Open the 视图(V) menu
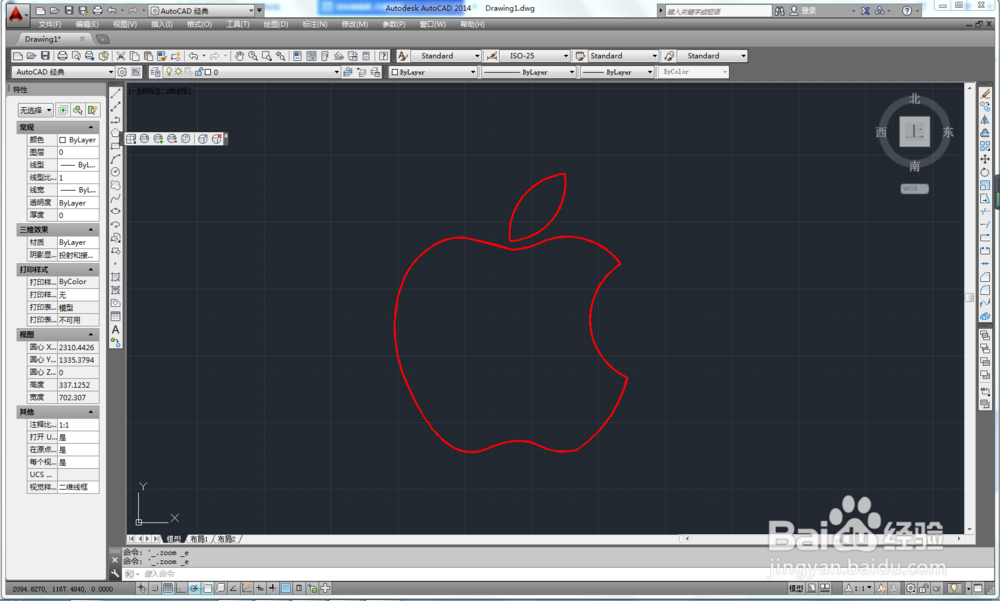The image size is (1000, 601). coord(125,24)
